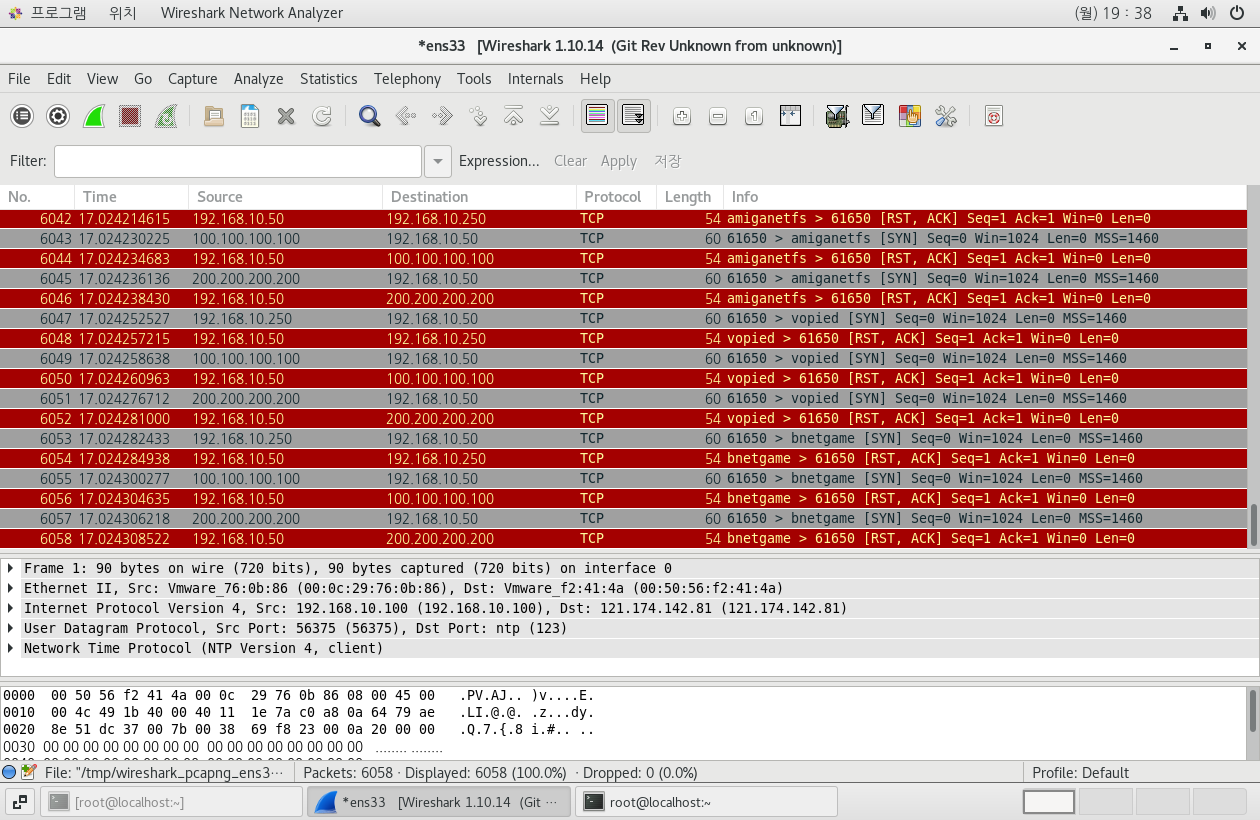
Task: Open the File menu
Action: click(19, 78)
